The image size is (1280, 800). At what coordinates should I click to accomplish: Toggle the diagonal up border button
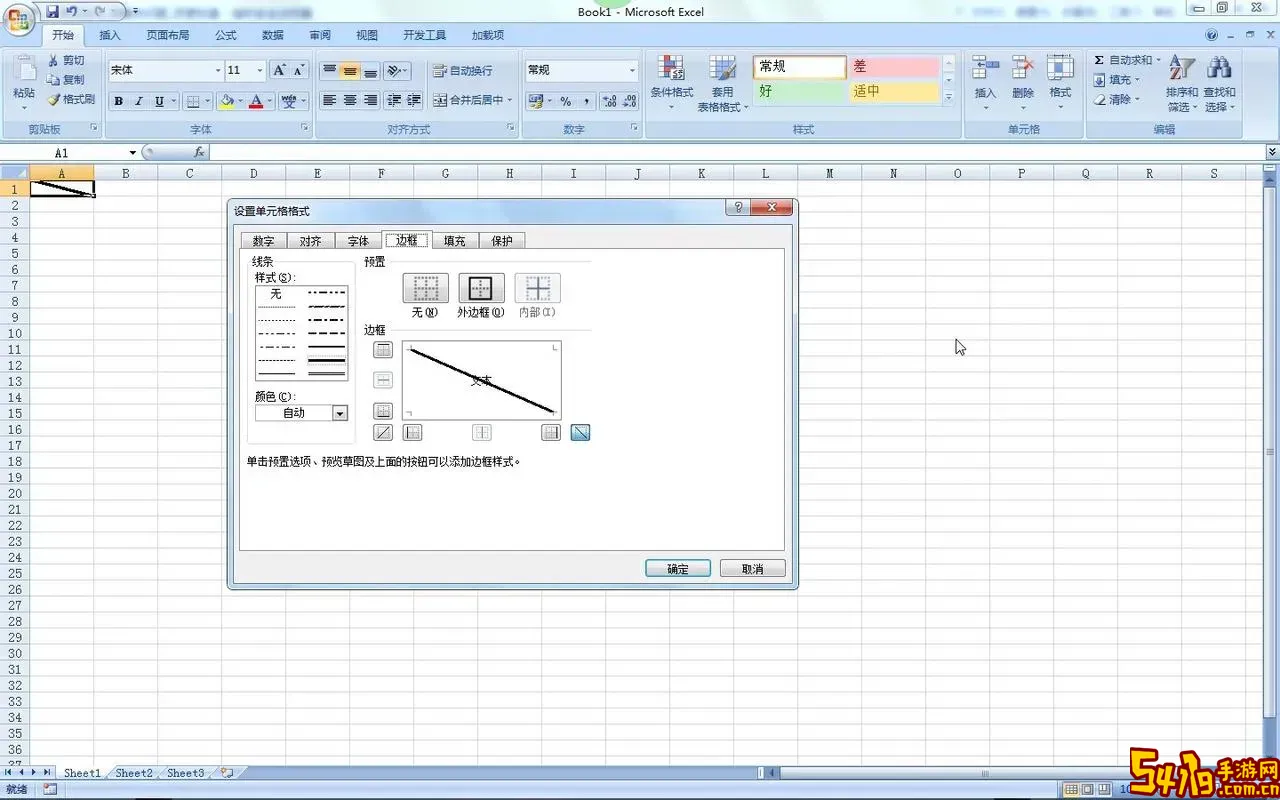pos(382,432)
